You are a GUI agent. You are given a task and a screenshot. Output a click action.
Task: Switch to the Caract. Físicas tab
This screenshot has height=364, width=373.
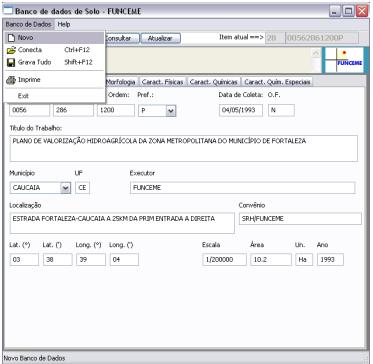[162, 82]
